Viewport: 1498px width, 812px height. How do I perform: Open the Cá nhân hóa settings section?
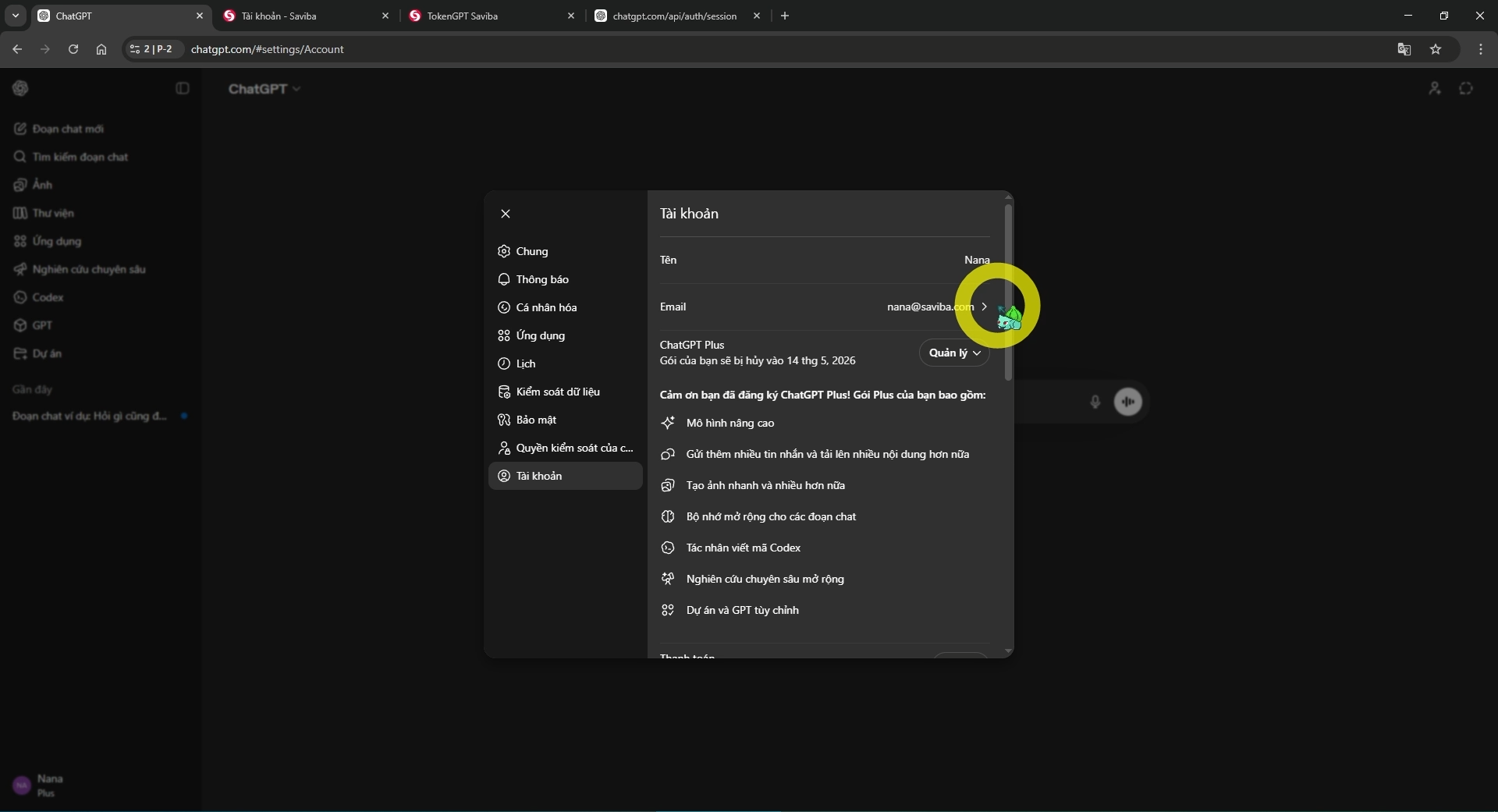[566, 307]
